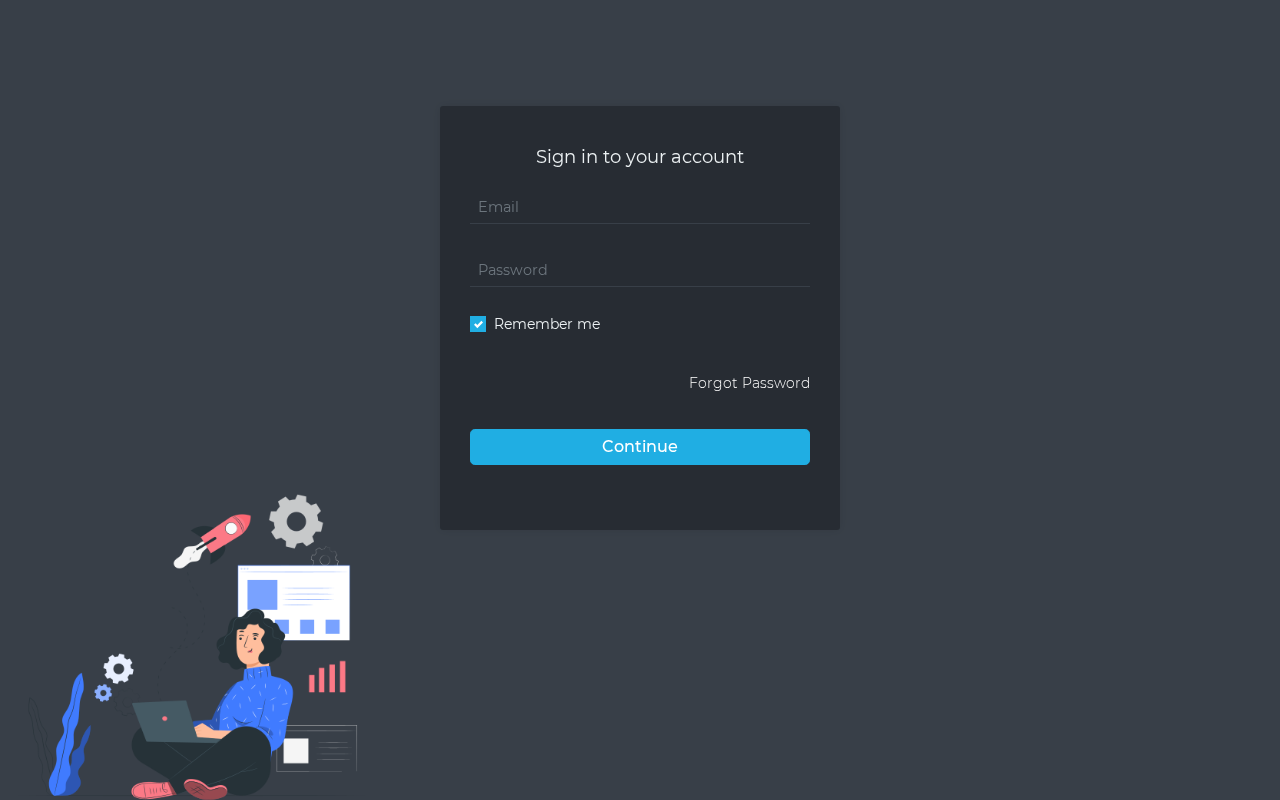Click the woman's face in the illustration
The width and height of the screenshot is (1280, 800).
click(x=248, y=645)
